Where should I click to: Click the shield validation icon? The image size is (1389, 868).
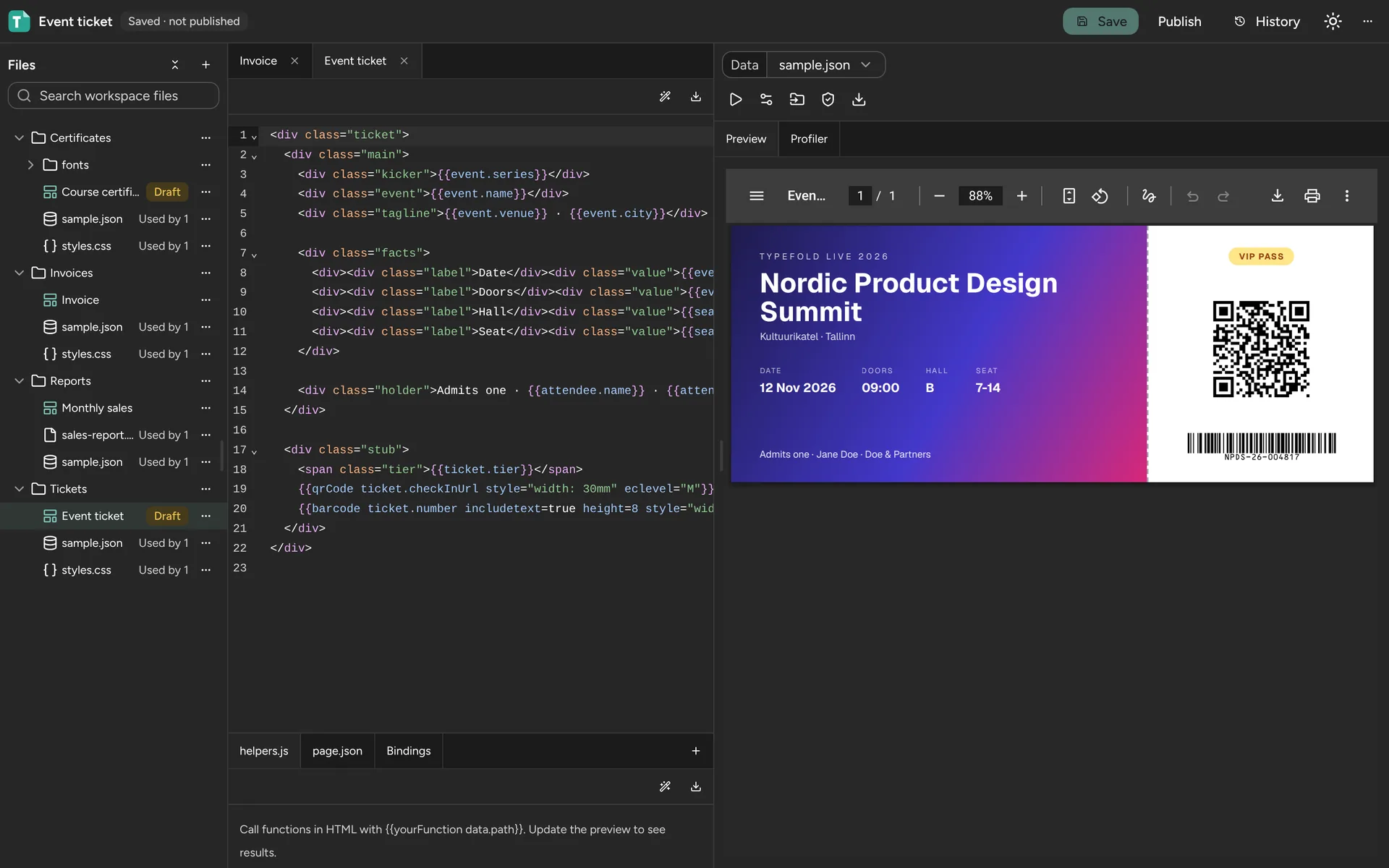click(x=828, y=100)
